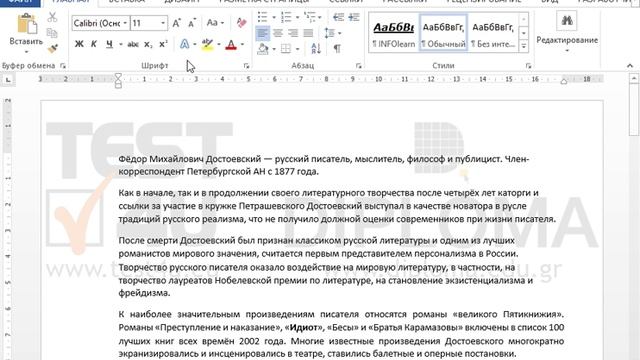Open underline style dropdown arrow
Viewport: 640px width, 360px height.
coord(121,44)
